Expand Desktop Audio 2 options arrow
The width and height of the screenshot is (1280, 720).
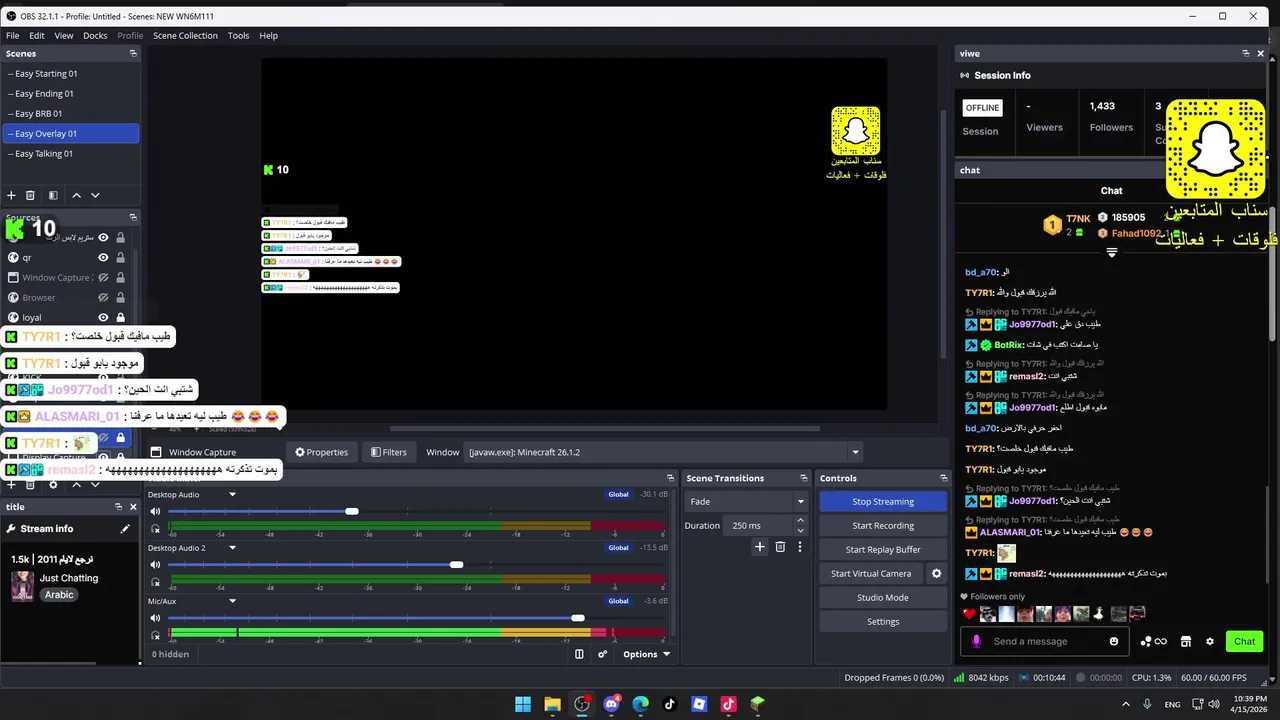[232, 548]
